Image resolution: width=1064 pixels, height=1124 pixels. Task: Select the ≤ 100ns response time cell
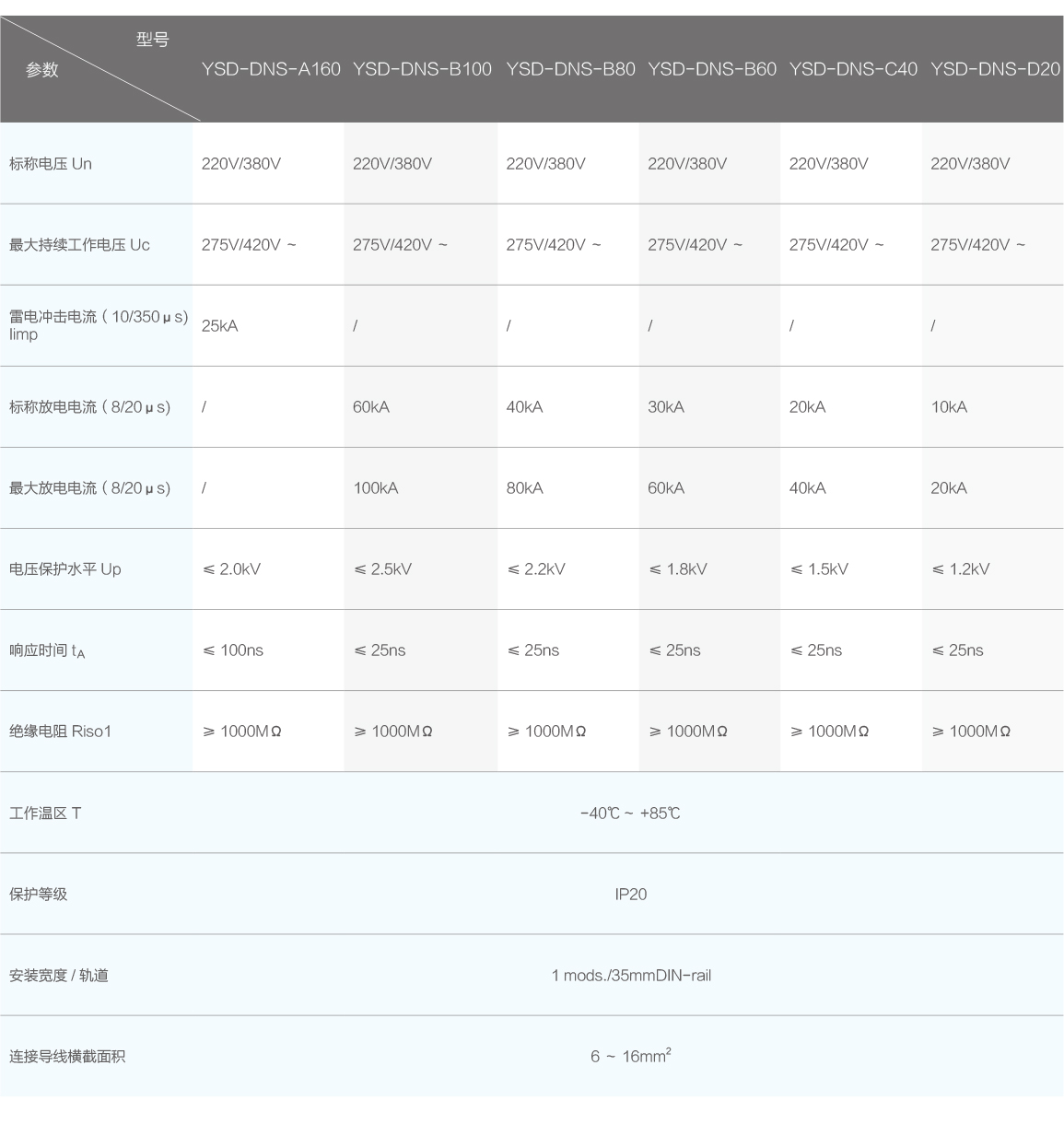point(233,650)
